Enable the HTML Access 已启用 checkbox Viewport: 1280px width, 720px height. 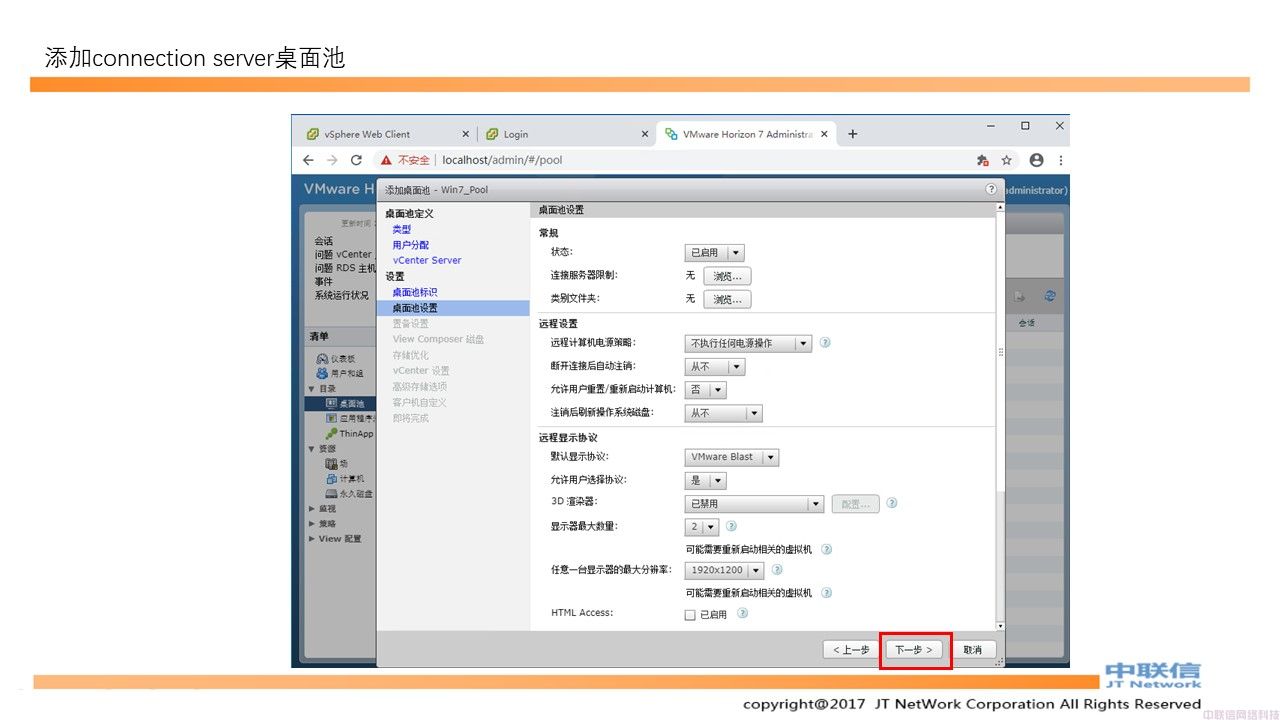coord(689,615)
